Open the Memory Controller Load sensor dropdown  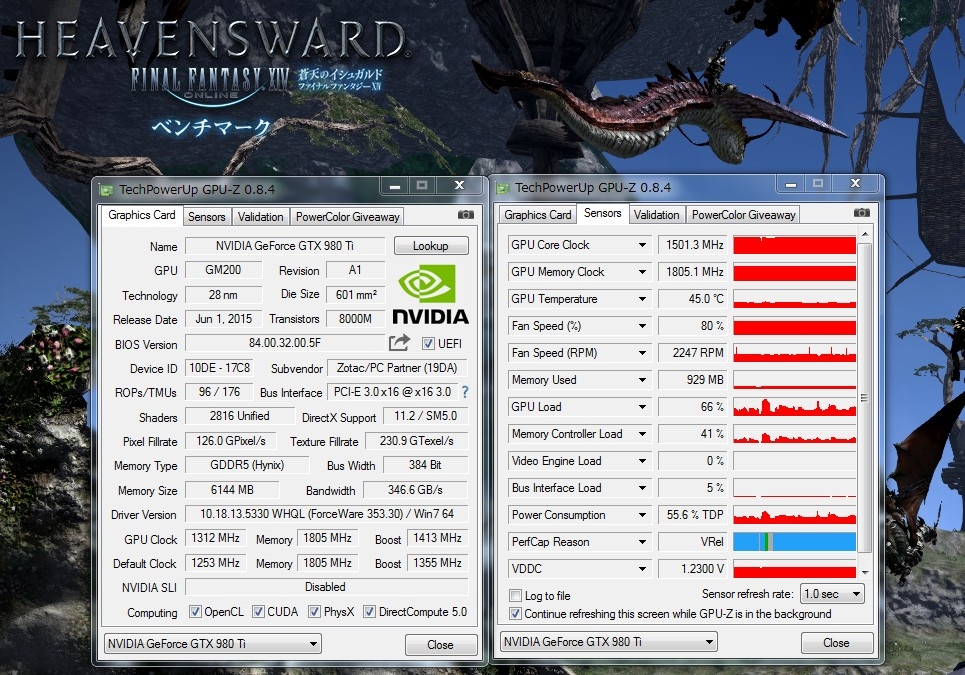(642, 434)
